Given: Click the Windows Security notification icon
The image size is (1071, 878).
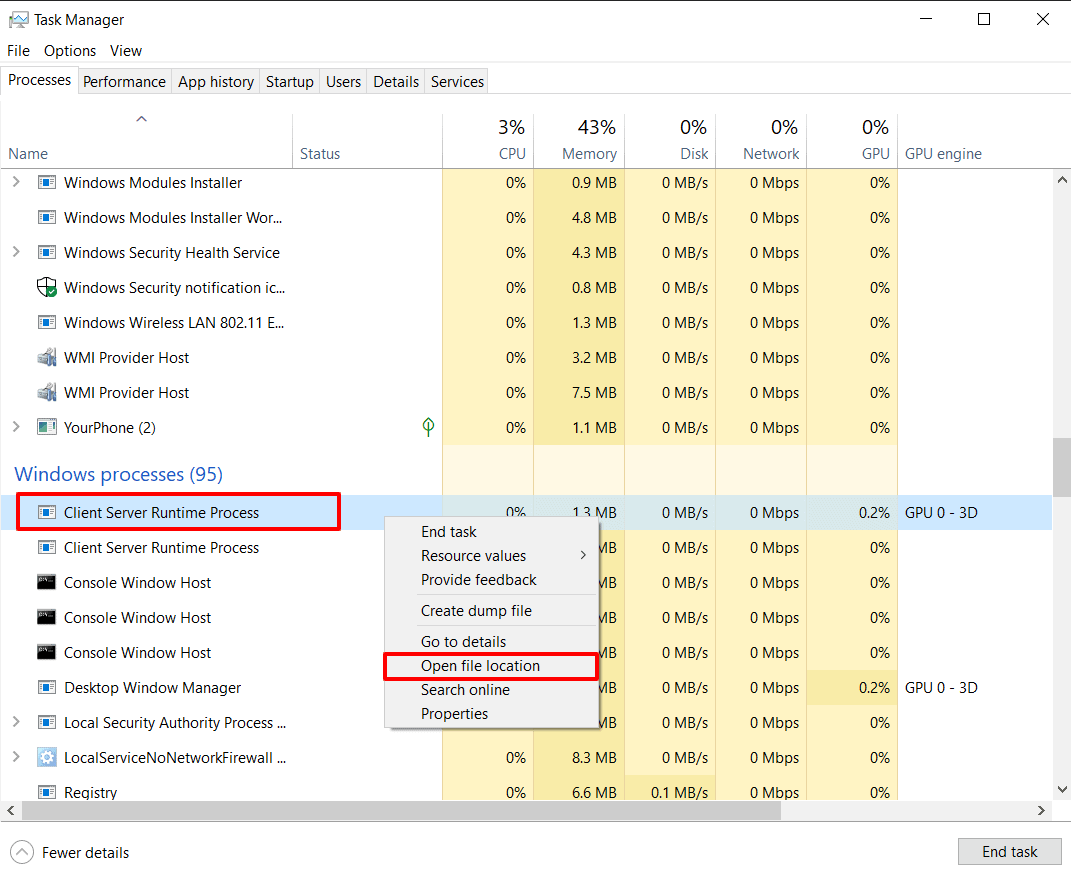Looking at the screenshot, I should (46, 287).
